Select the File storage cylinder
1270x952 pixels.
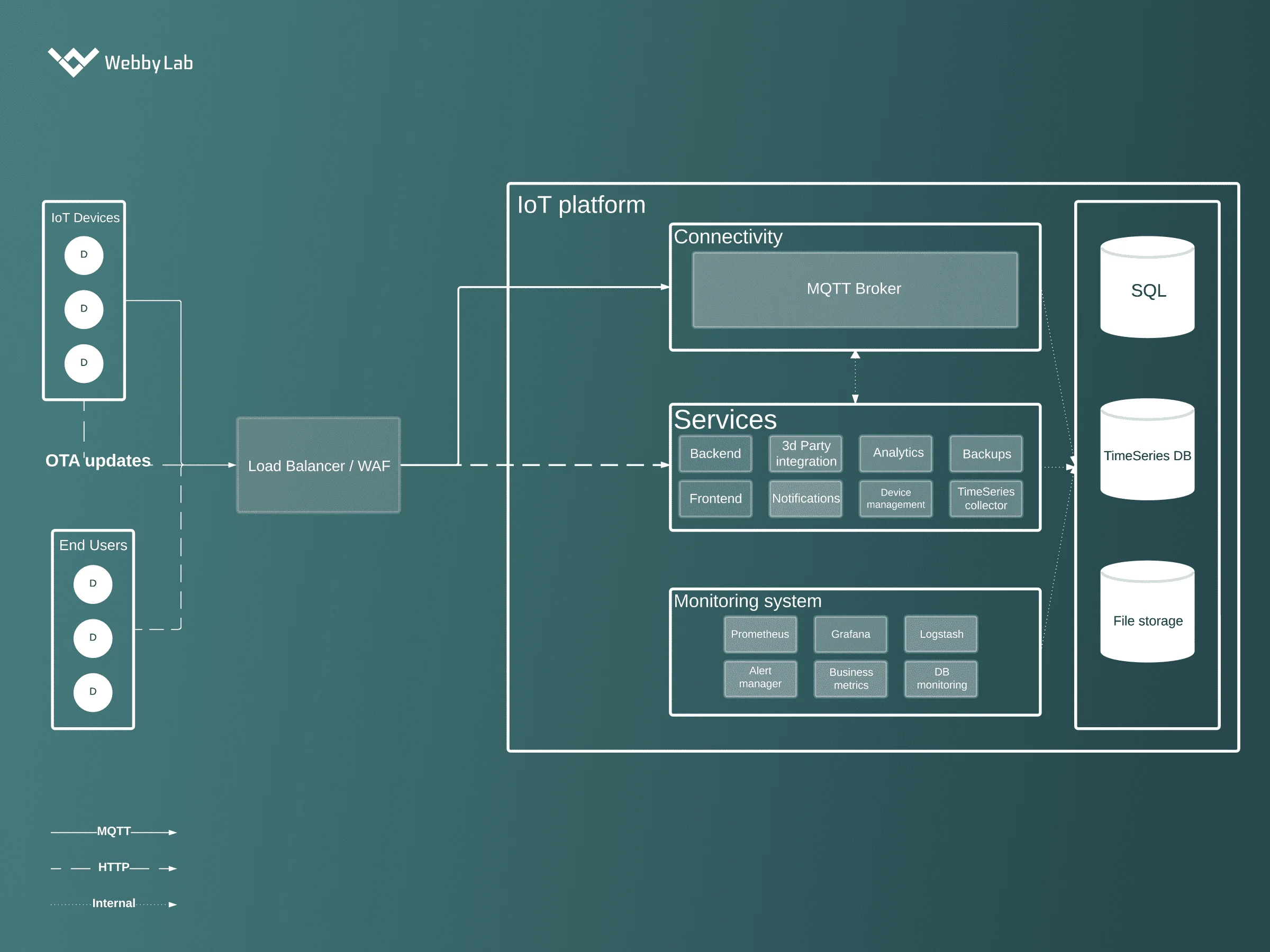click(x=1147, y=612)
